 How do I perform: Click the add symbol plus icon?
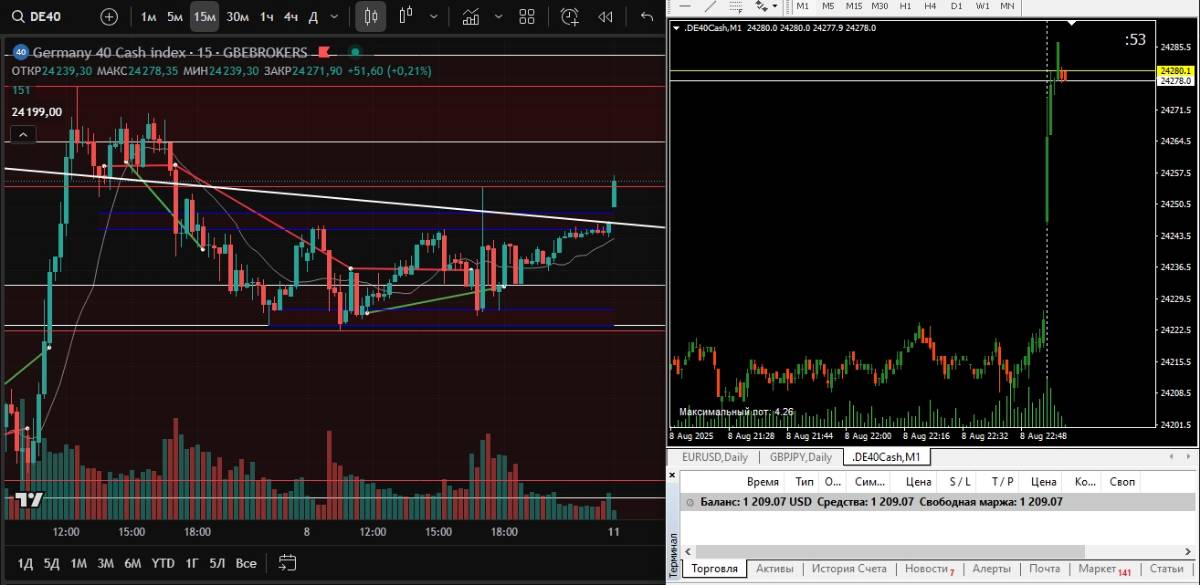coord(109,17)
